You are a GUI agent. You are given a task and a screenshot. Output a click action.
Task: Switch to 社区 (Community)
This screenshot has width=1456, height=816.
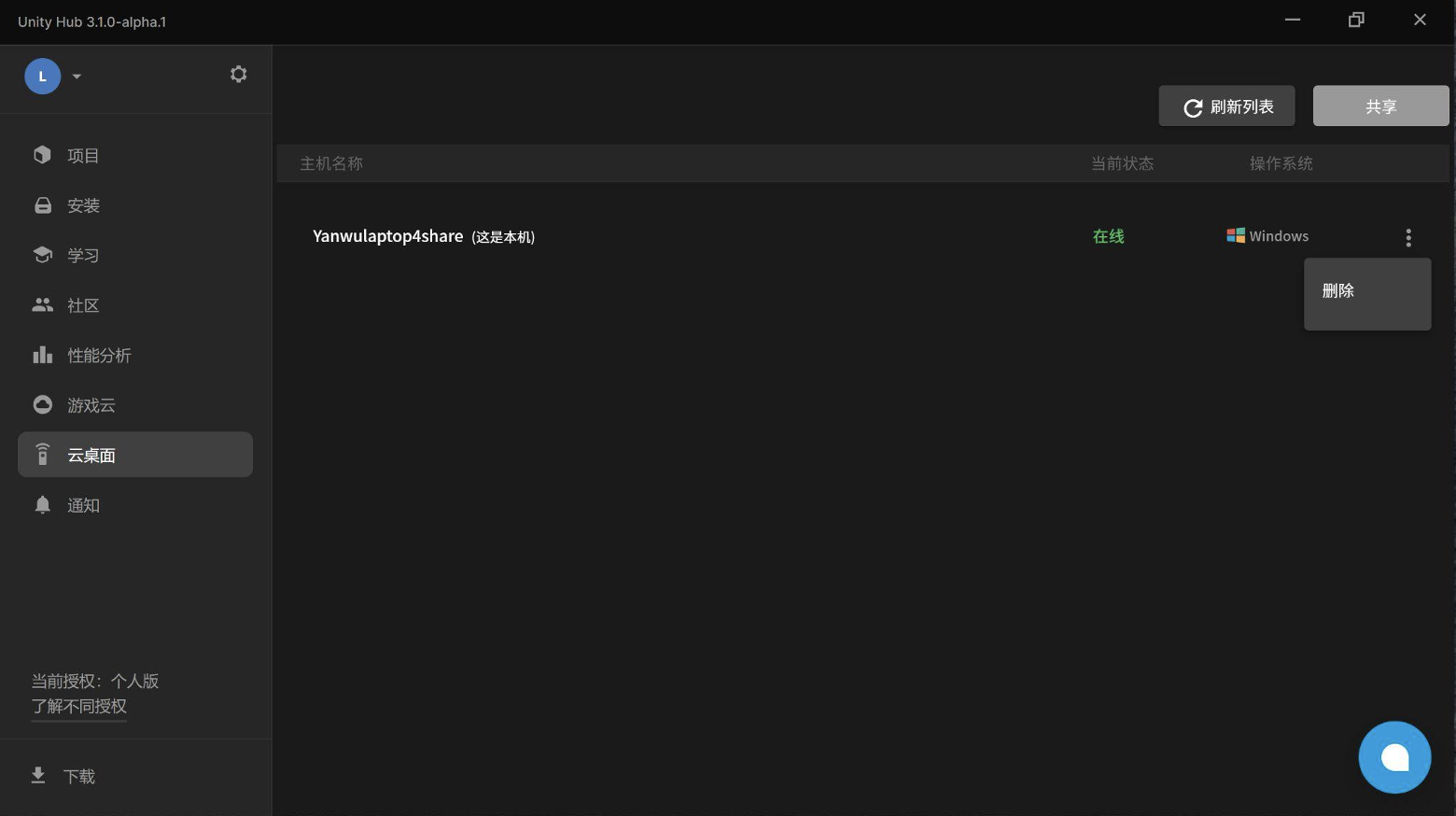click(135, 305)
